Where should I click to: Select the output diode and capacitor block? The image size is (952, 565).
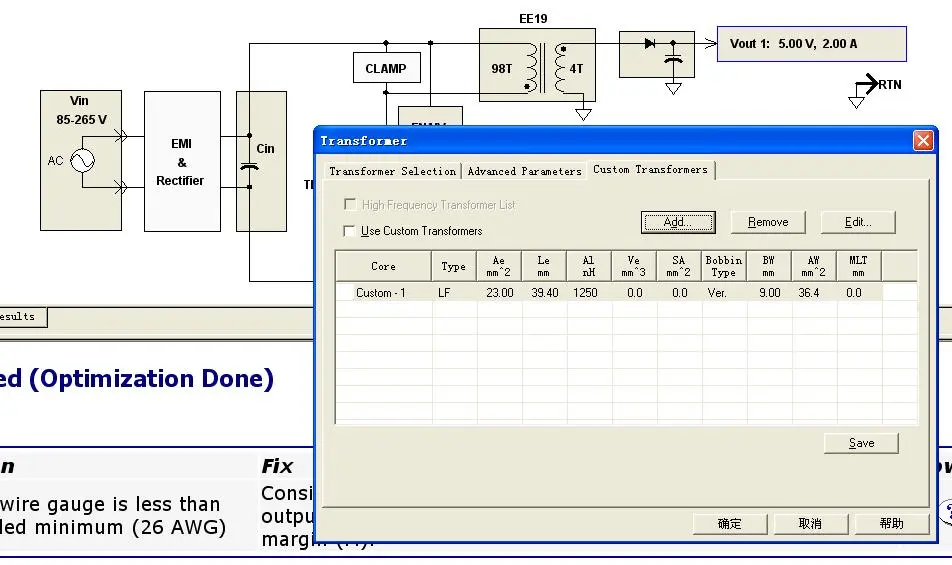657,55
